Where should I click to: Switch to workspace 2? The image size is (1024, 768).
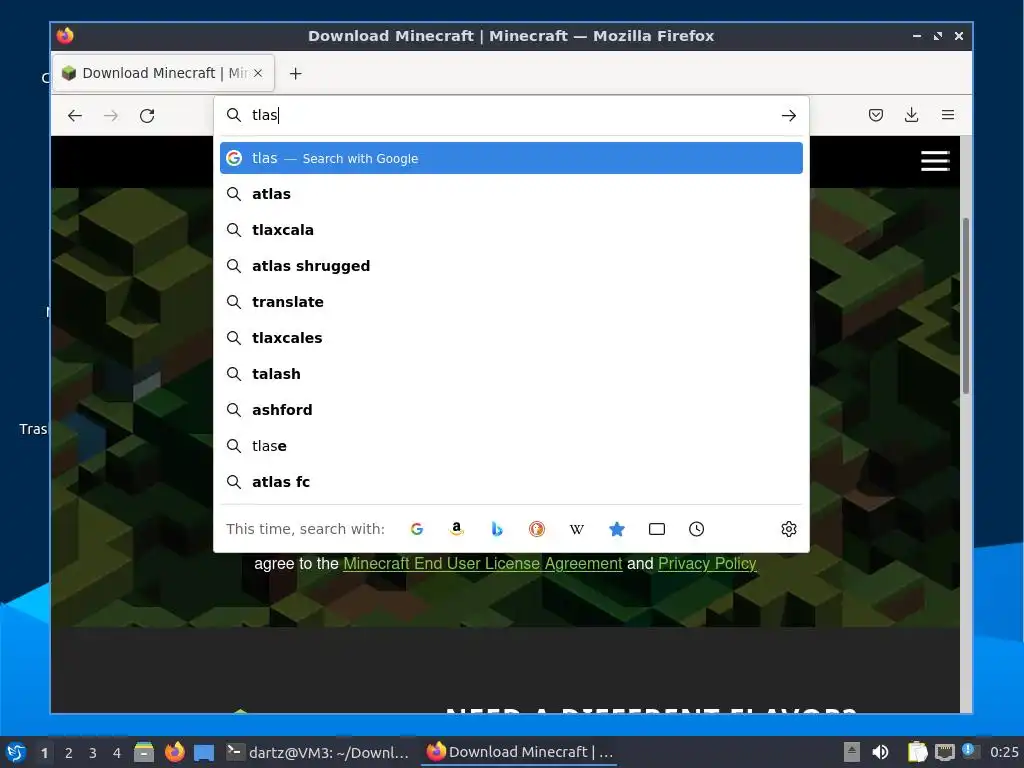(x=69, y=753)
